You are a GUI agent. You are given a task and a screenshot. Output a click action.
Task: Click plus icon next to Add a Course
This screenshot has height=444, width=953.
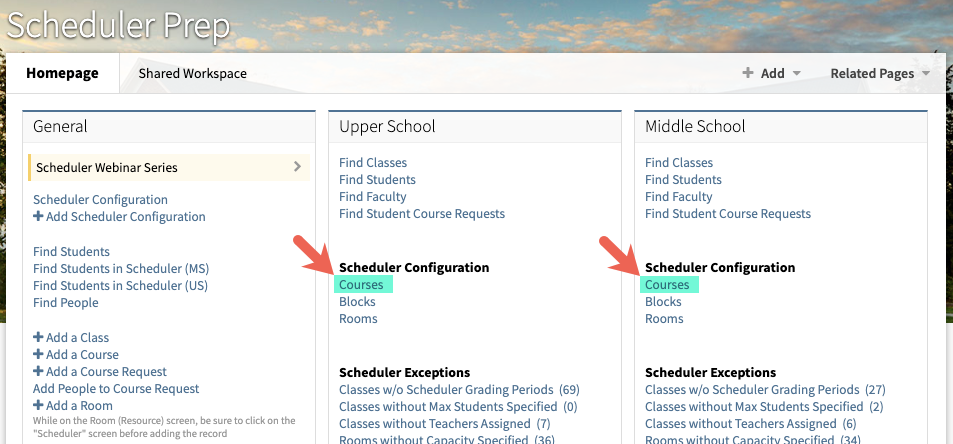38,355
